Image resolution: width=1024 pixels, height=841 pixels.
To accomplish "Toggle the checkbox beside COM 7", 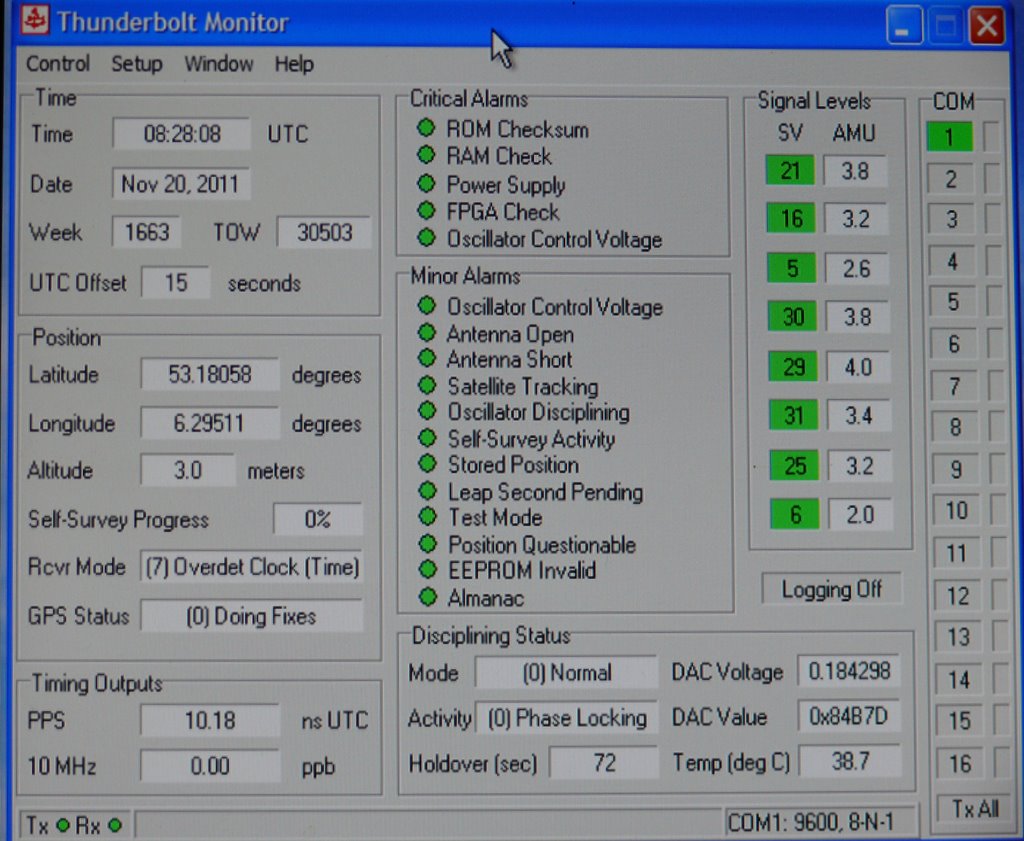I will [997, 386].
